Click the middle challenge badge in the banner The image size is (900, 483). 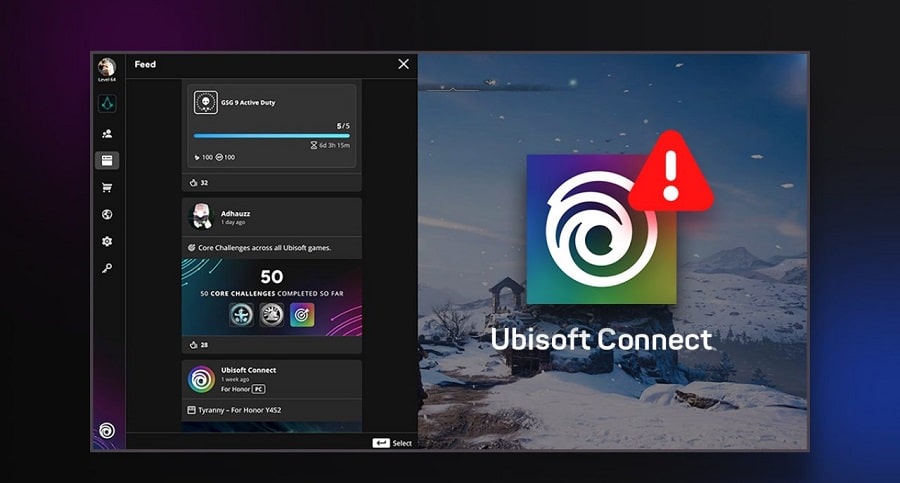[x=271, y=315]
